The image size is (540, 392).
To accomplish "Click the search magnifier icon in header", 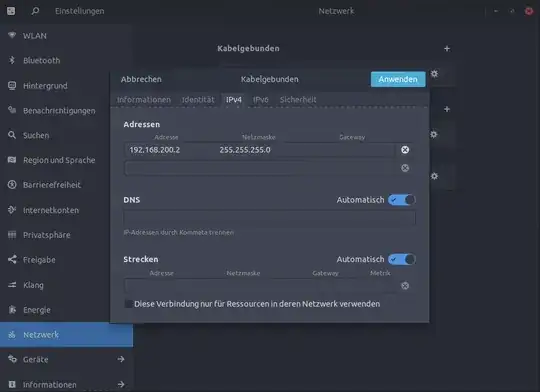I will 35,11.
